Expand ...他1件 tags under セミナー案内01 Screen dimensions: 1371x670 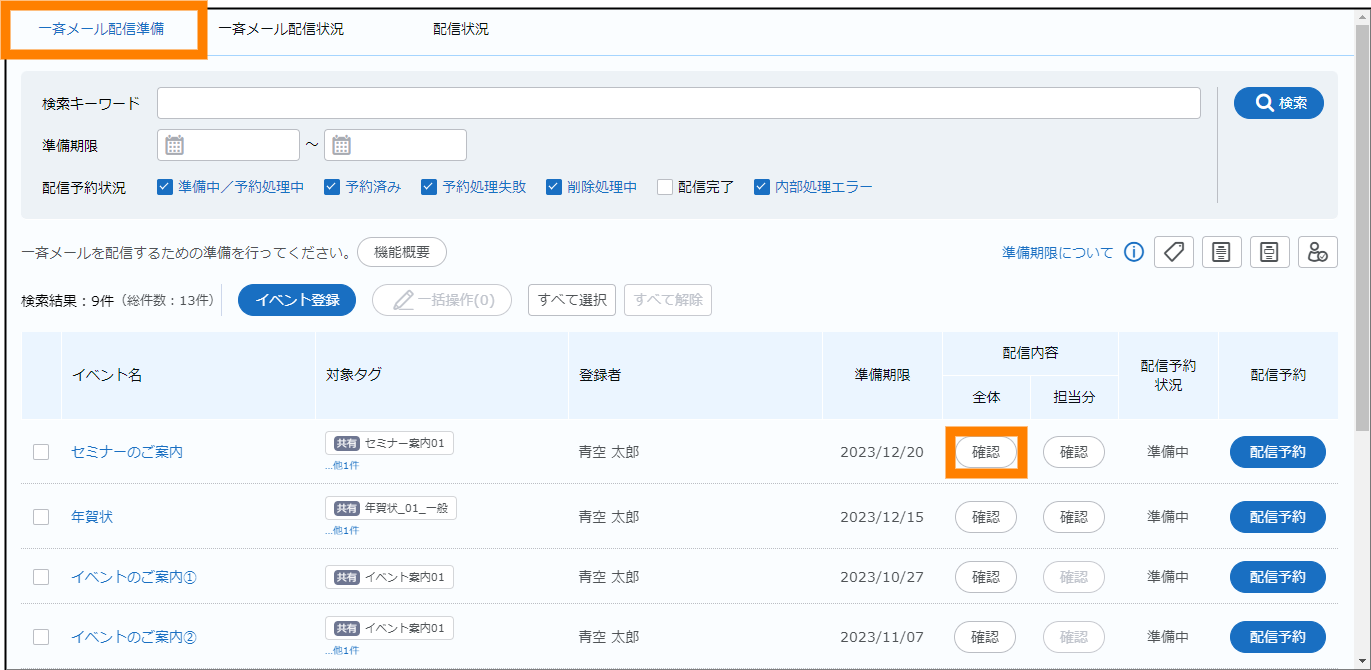[342, 466]
